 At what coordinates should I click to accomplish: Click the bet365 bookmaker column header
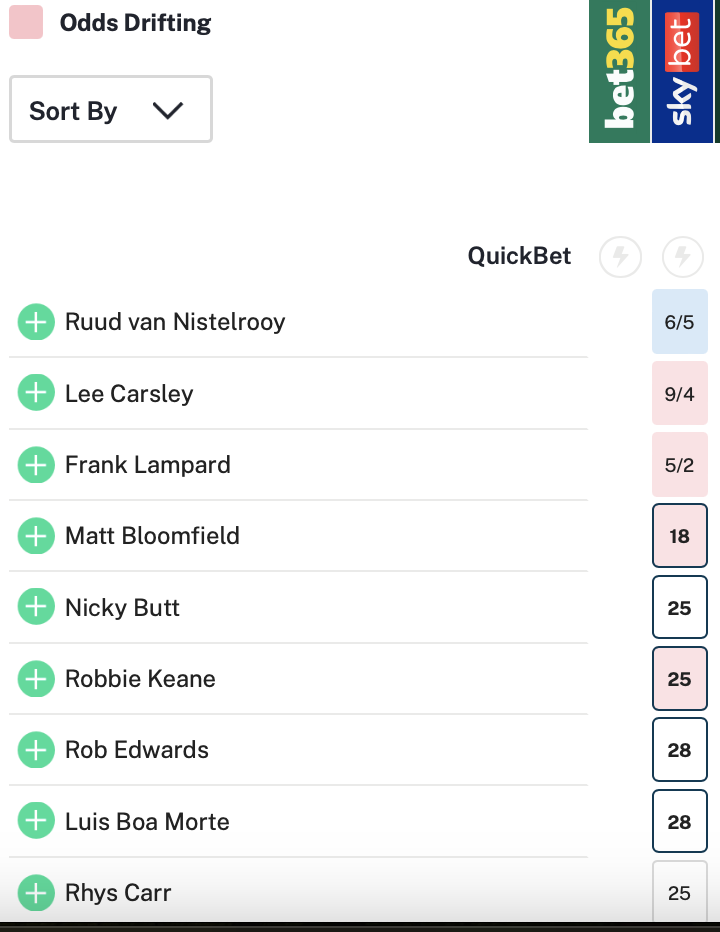click(620, 70)
